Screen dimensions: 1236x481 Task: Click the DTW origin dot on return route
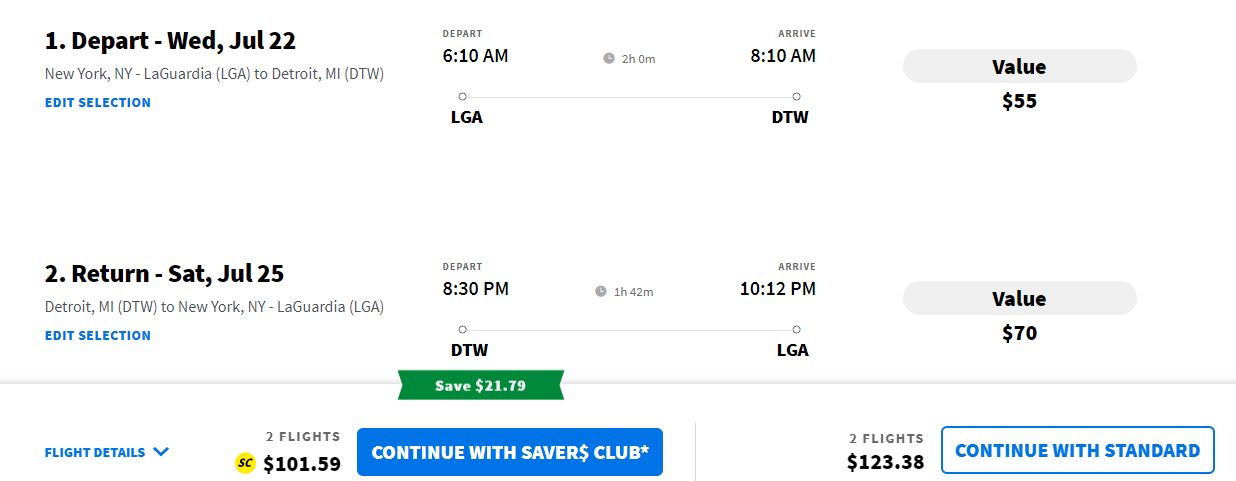(462, 329)
